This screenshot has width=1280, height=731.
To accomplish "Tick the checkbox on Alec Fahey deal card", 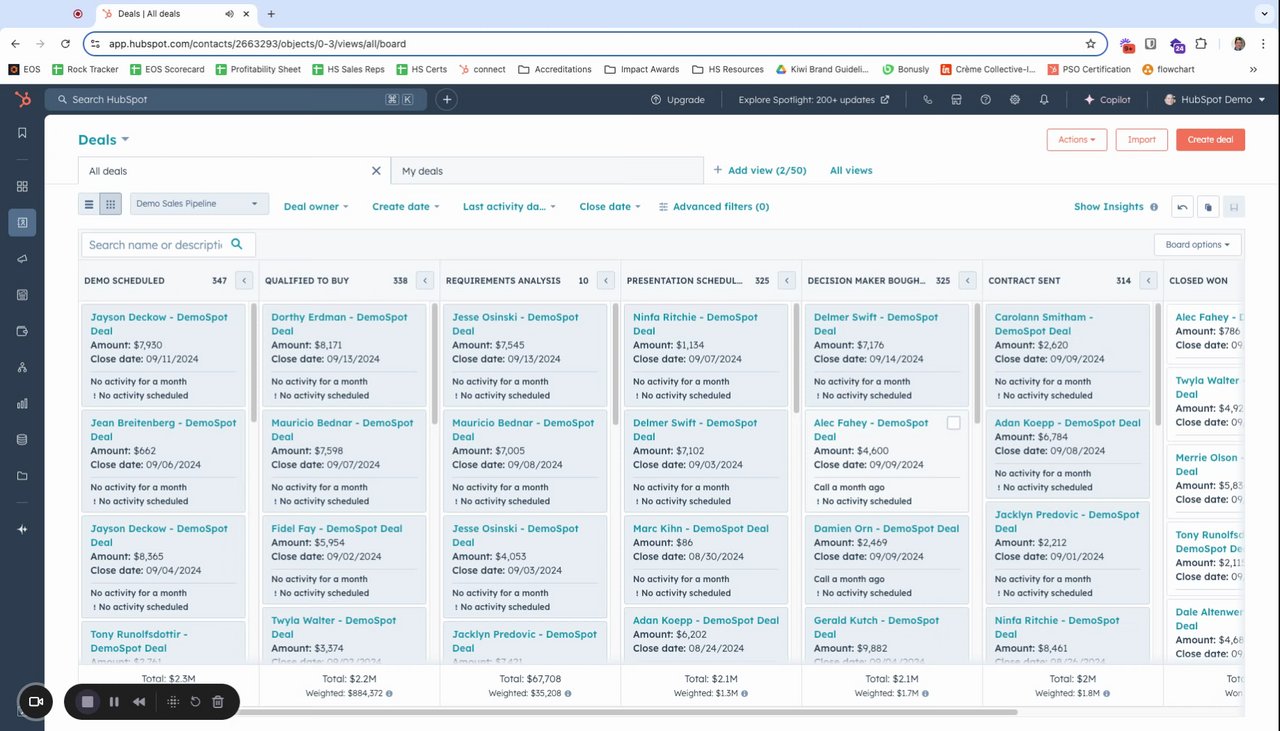I will coord(953,423).
